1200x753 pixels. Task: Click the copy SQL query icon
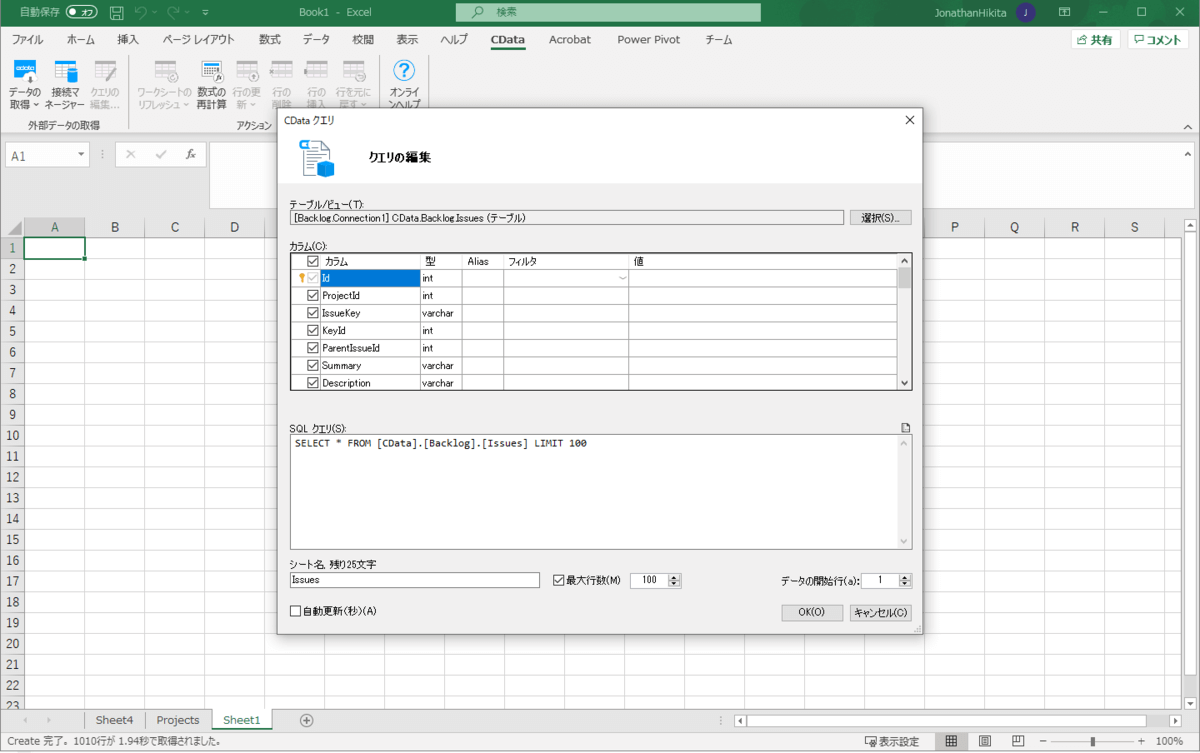pyautogui.click(x=906, y=428)
